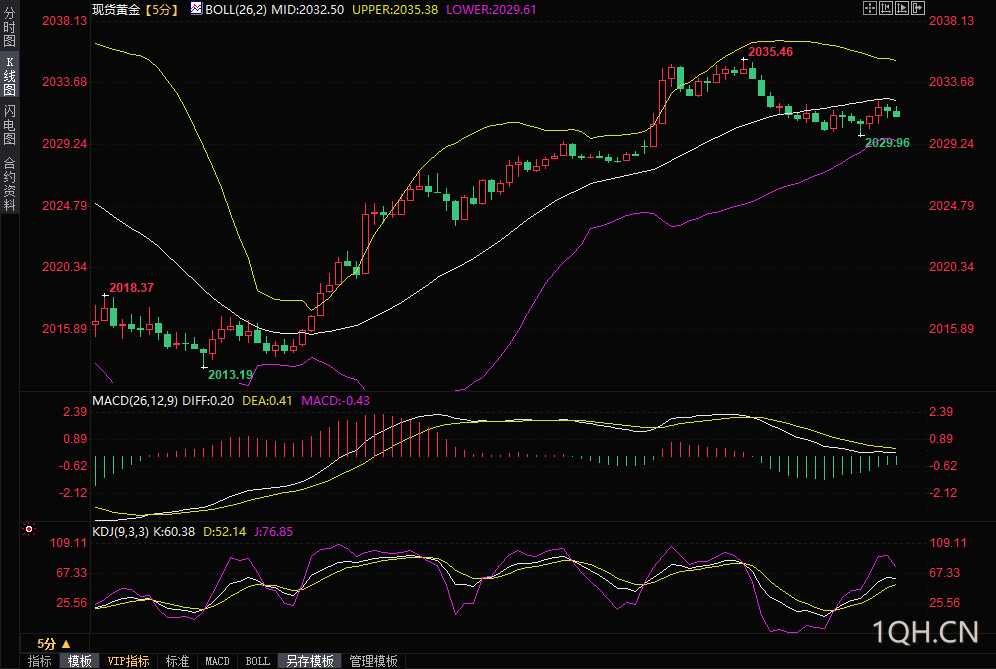Click the DIFF:0.20 value
996x669 pixels.
coord(208,401)
